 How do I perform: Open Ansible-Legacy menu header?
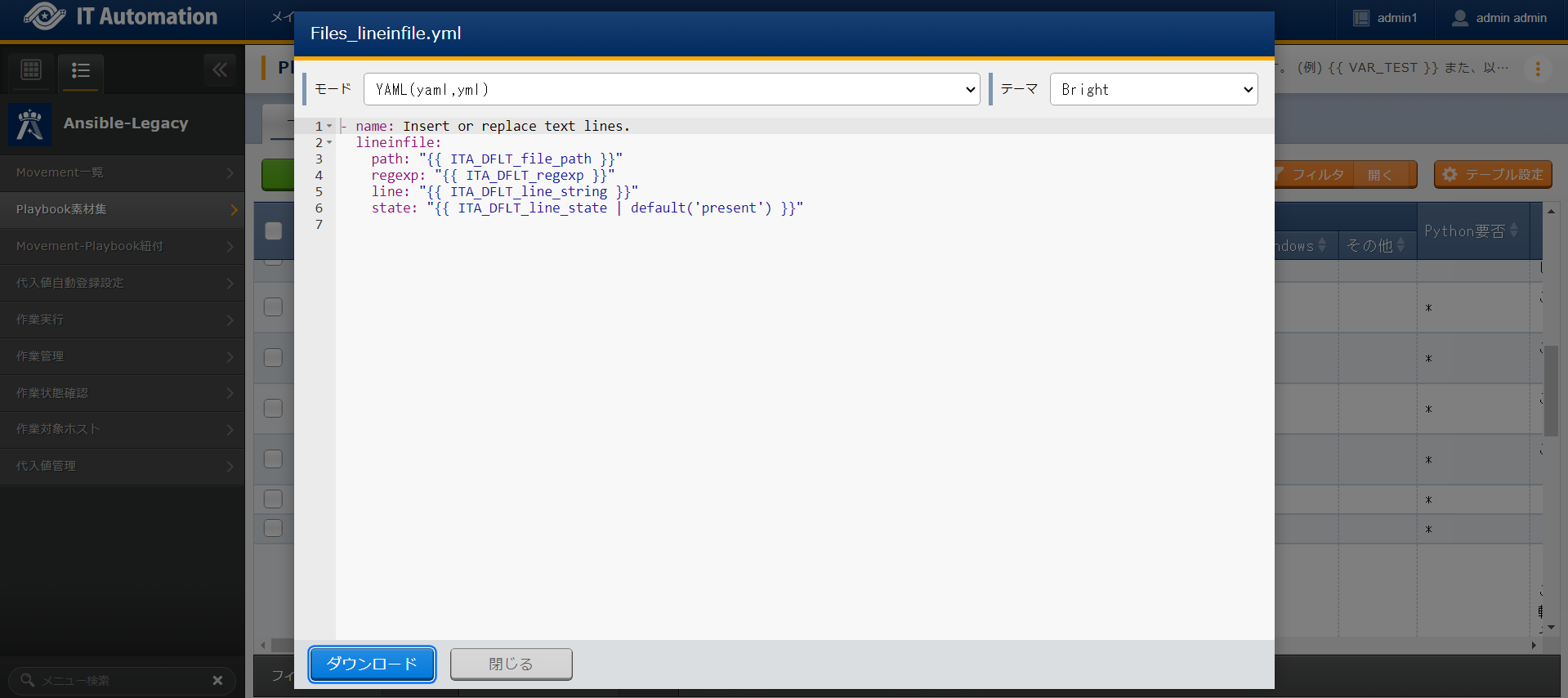coord(123,124)
